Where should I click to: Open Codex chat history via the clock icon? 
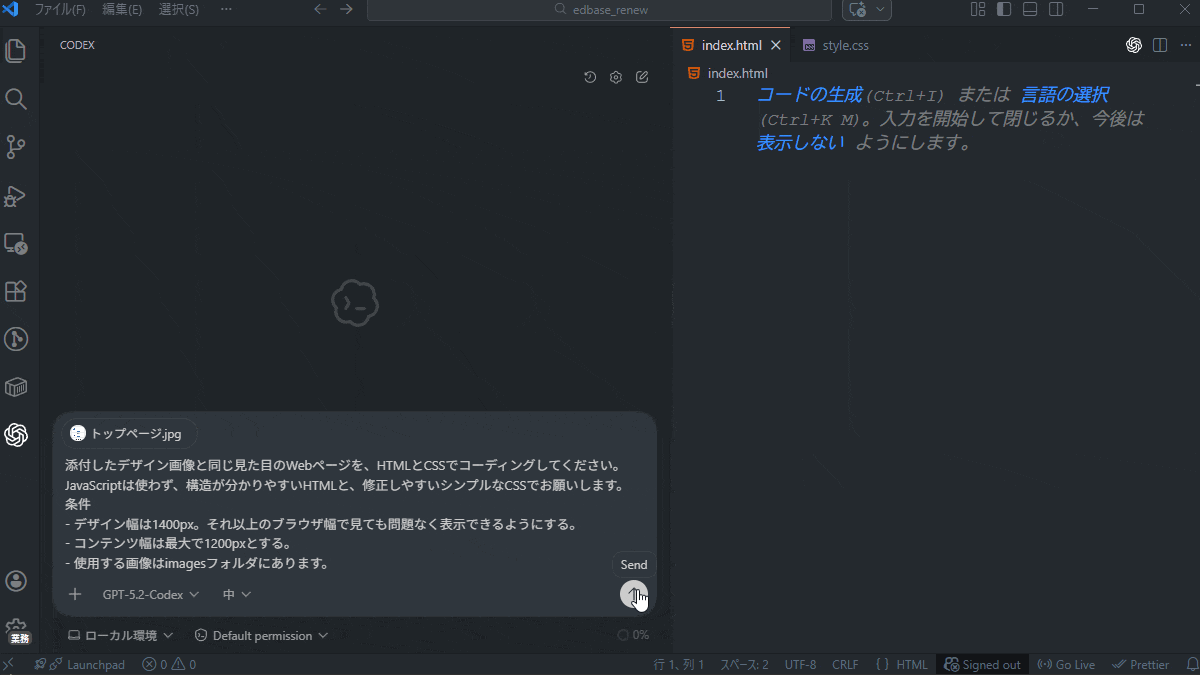[590, 76]
